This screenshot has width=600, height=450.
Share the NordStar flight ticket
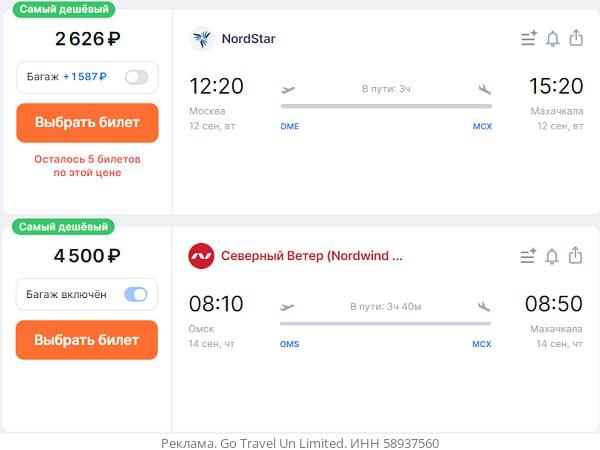[x=576, y=39]
